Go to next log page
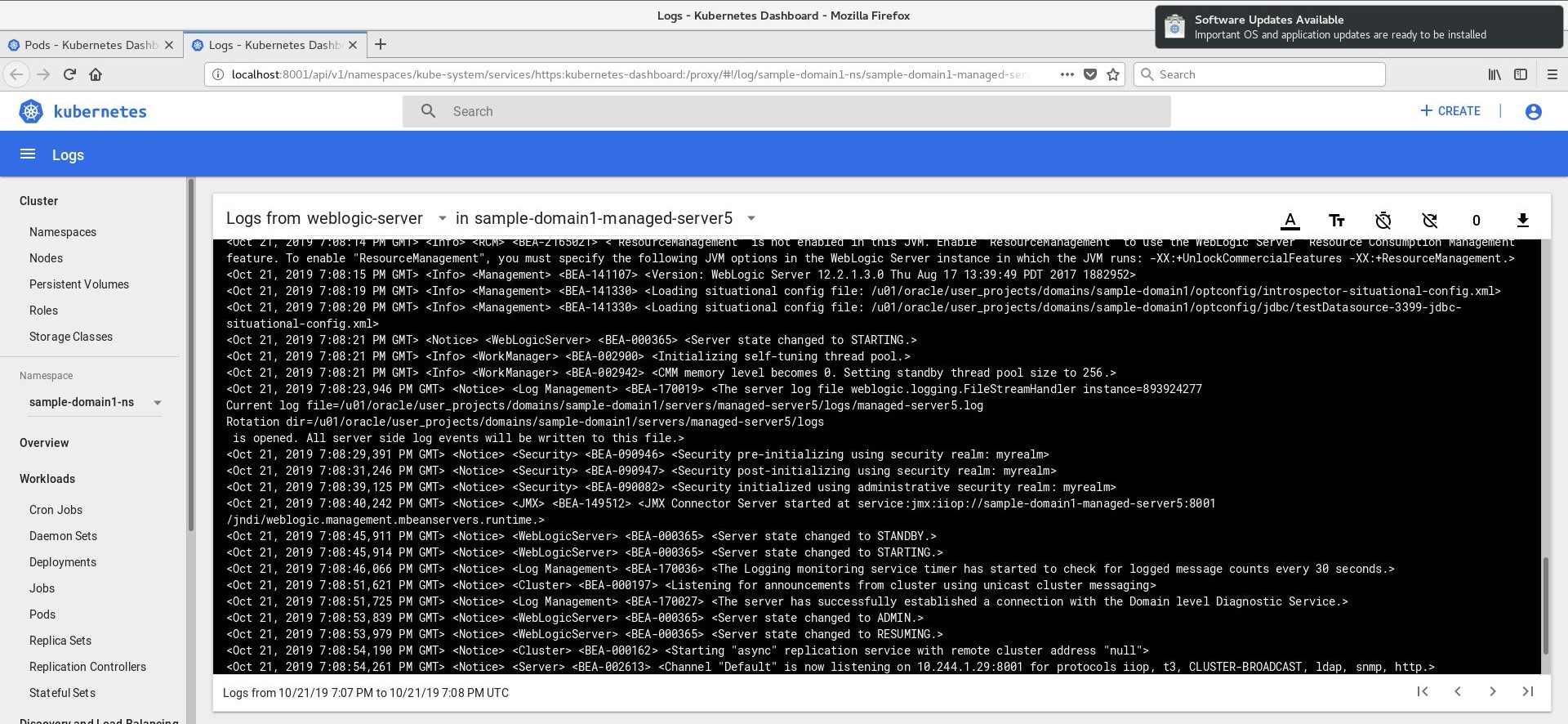The width and height of the screenshot is (1568, 724). point(1493,691)
